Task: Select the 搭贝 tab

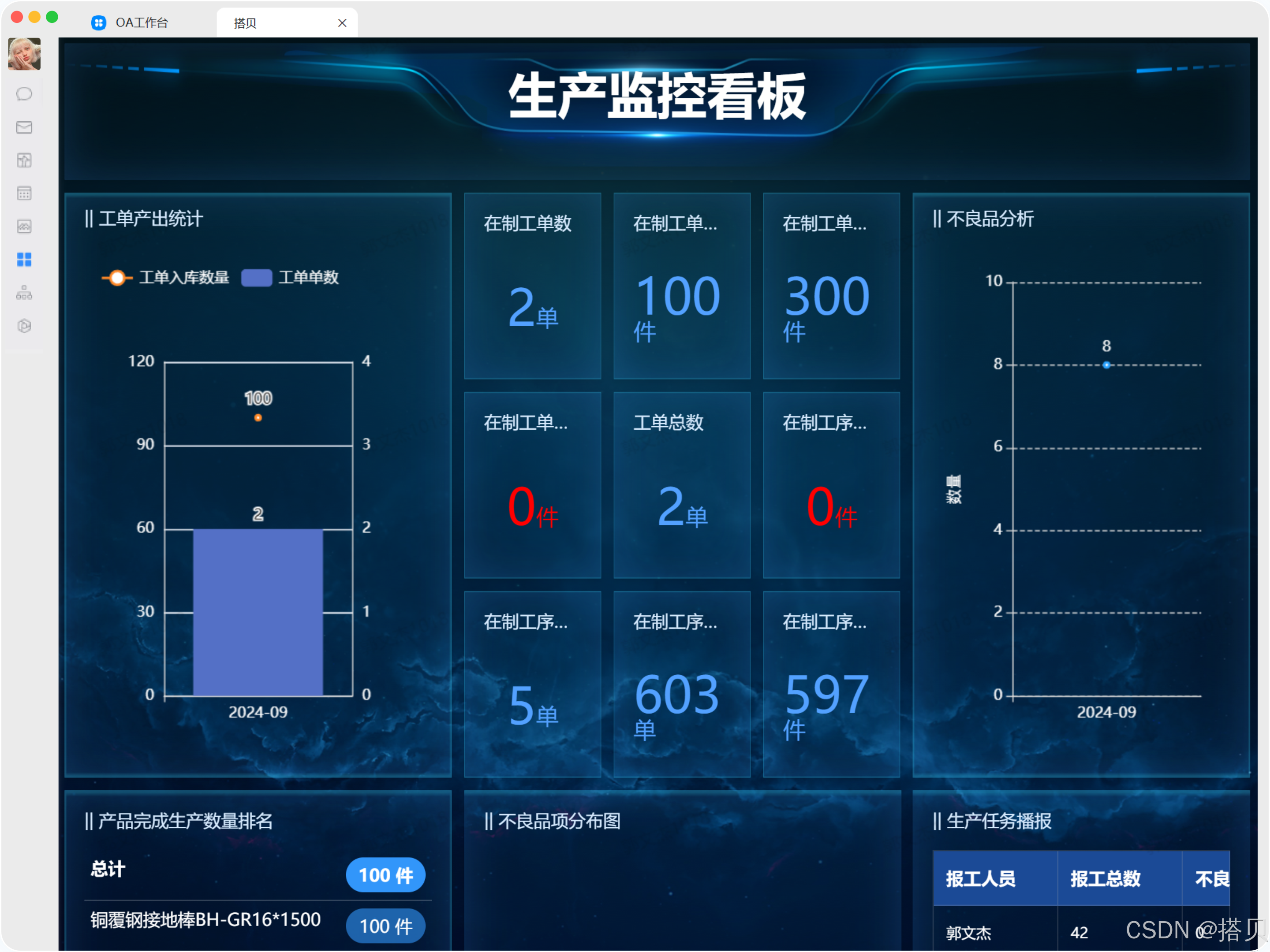Action: 245,23
